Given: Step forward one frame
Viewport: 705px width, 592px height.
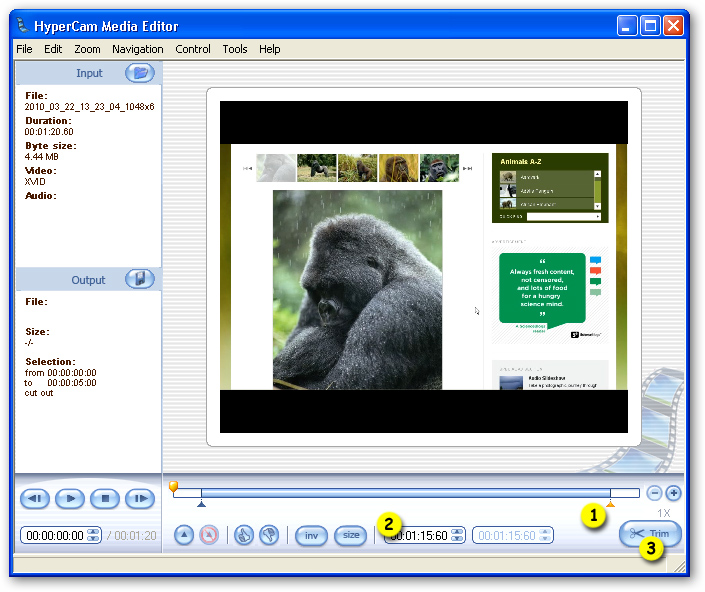Looking at the screenshot, I should click(140, 499).
